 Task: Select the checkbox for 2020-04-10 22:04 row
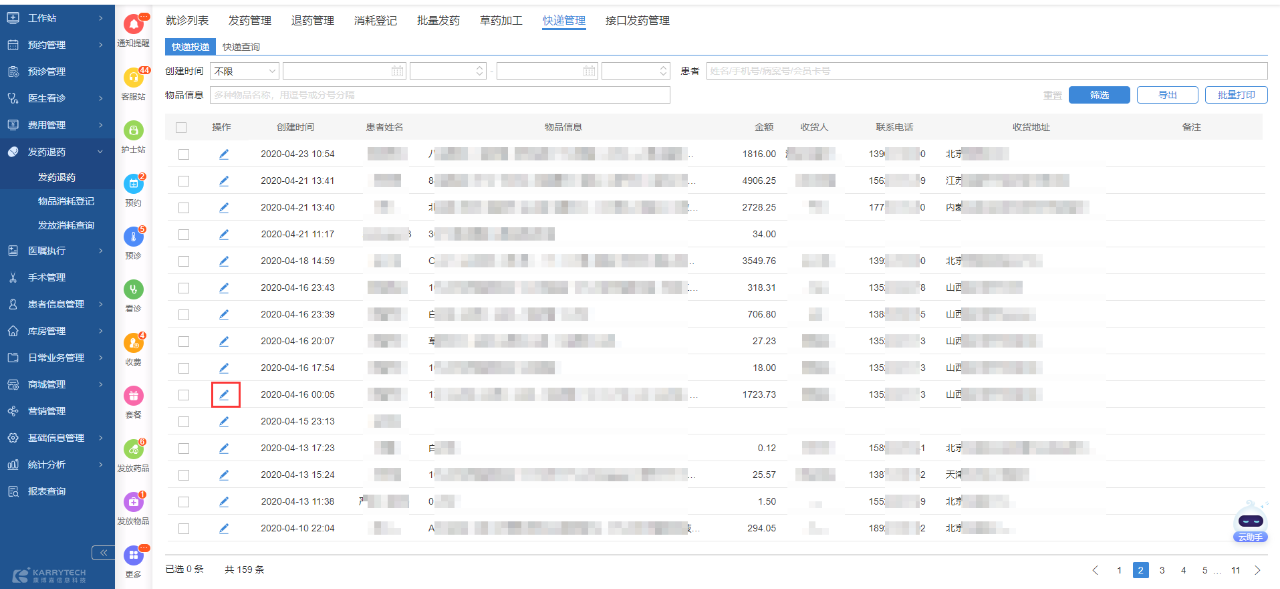coord(183,528)
